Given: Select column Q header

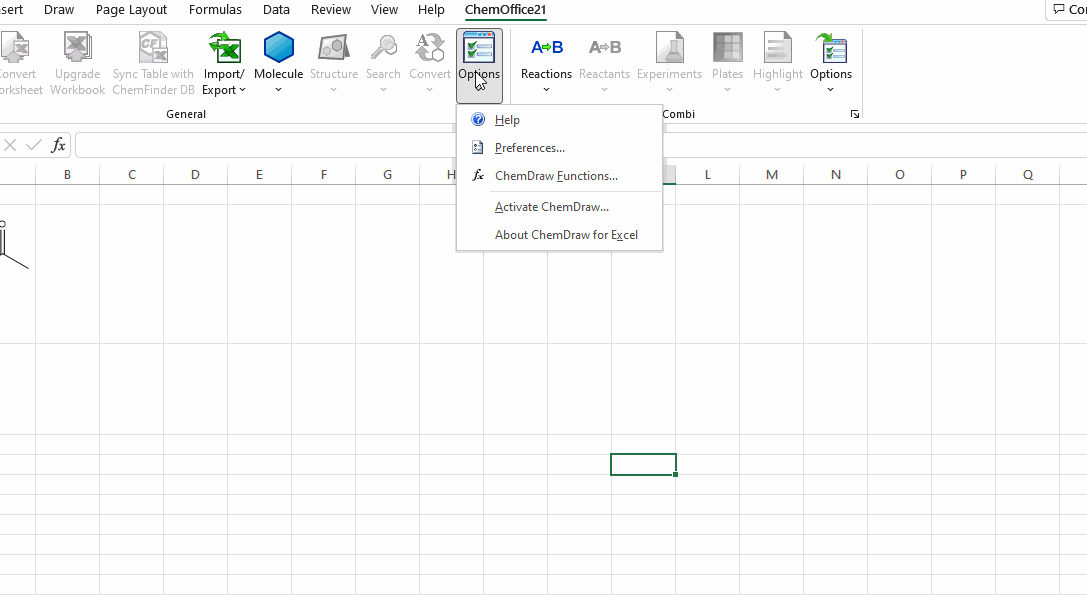Looking at the screenshot, I should click(1028, 175).
